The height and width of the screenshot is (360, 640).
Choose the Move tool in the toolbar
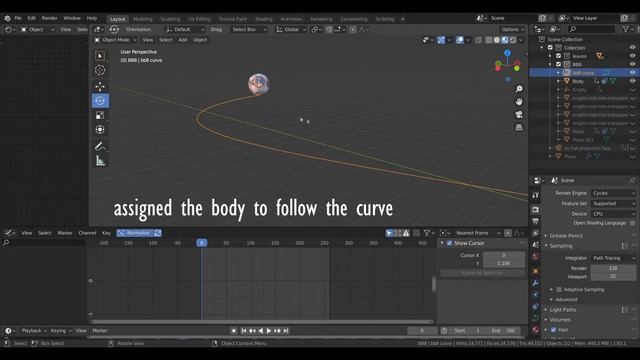coord(100,86)
